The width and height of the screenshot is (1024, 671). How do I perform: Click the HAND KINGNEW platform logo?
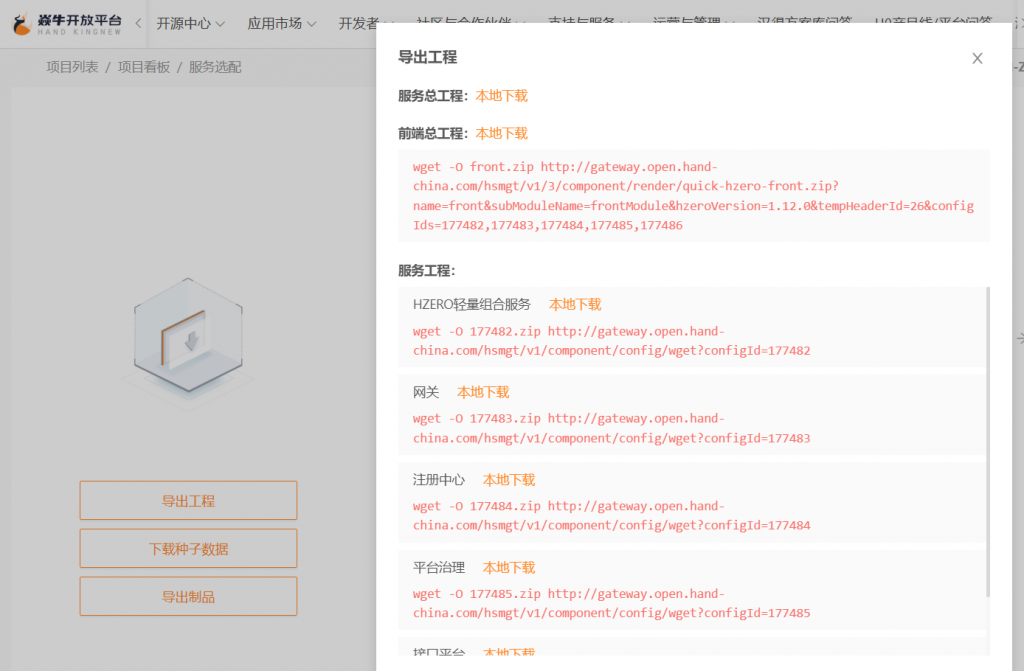click(67, 24)
